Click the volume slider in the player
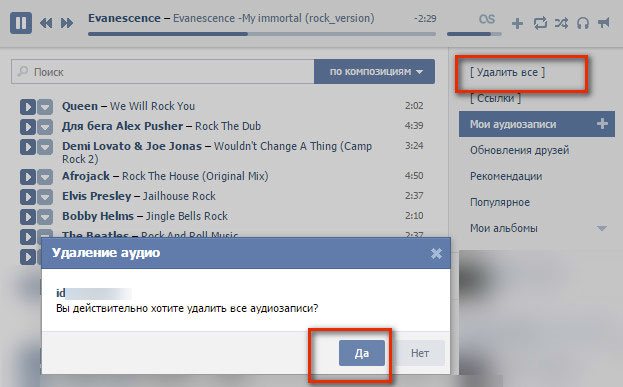 pos(474,34)
